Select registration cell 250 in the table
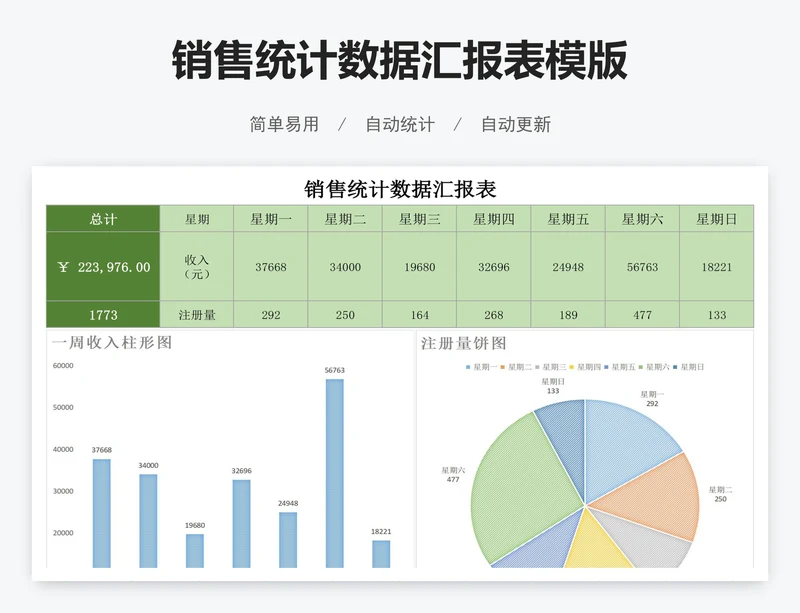 pyautogui.click(x=345, y=314)
